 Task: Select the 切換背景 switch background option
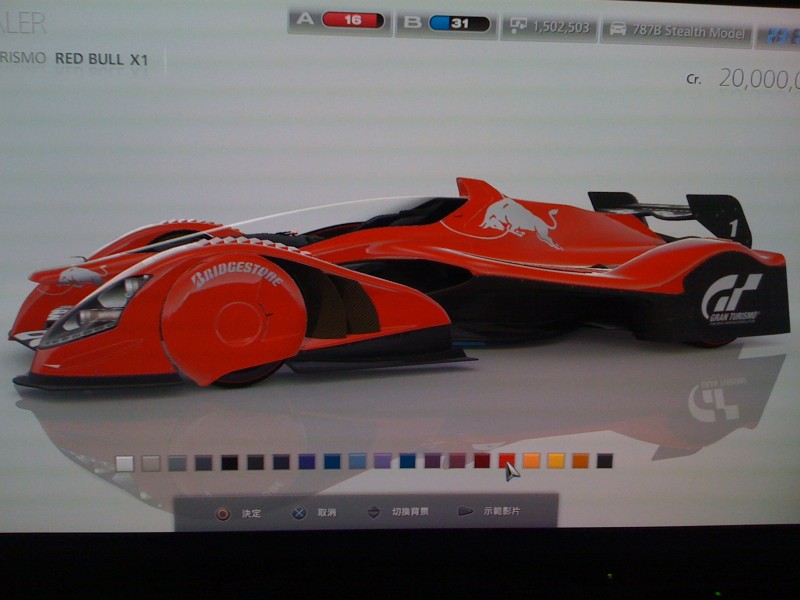(x=398, y=511)
